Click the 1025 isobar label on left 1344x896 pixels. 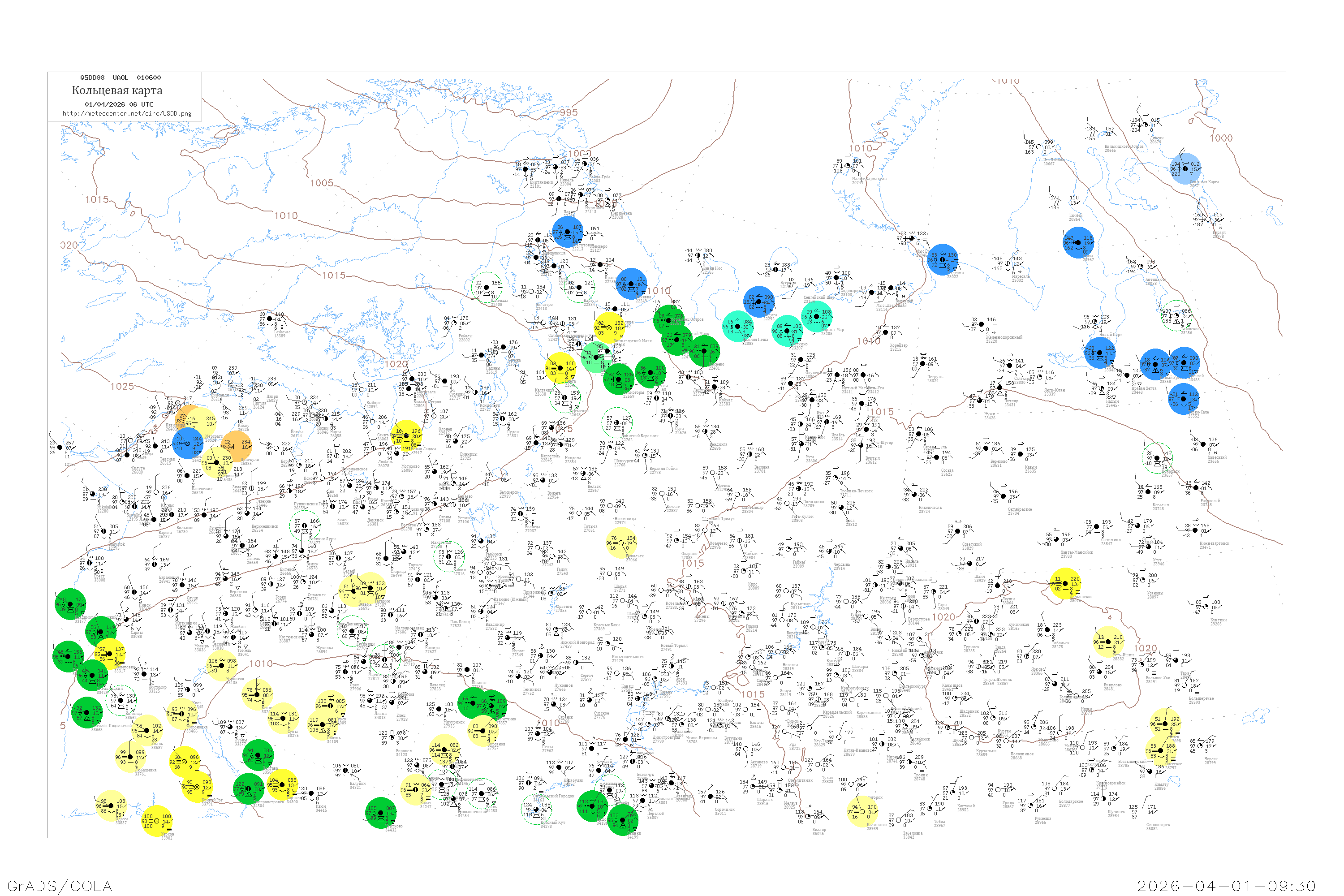[122, 386]
